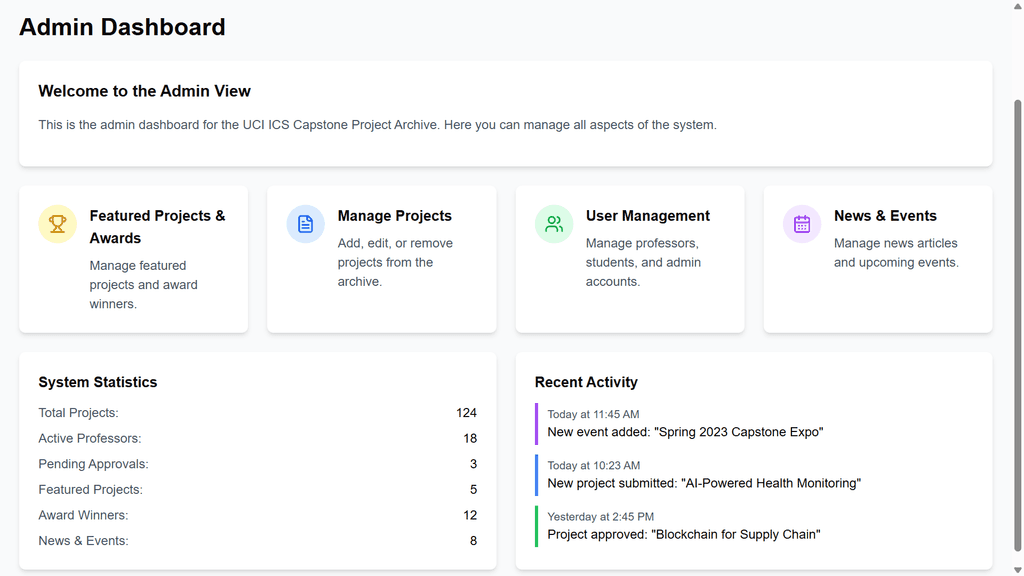Click the trophy icon for Featured Projects
Image resolution: width=1024 pixels, height=576 pixels.
(58, 224)
